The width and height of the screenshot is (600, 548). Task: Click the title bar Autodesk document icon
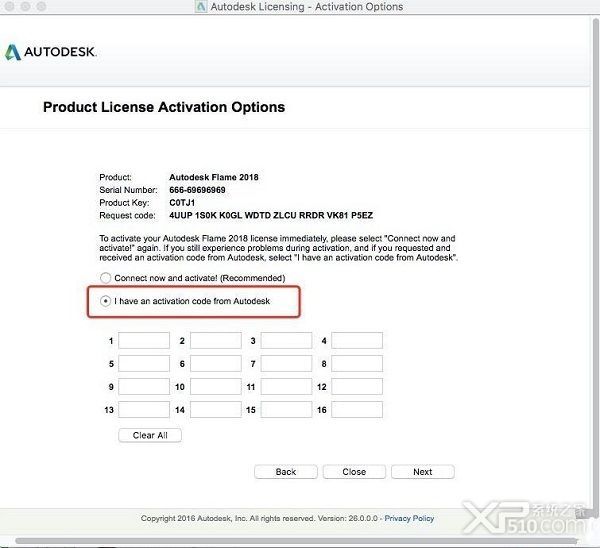tap(201, 7)
